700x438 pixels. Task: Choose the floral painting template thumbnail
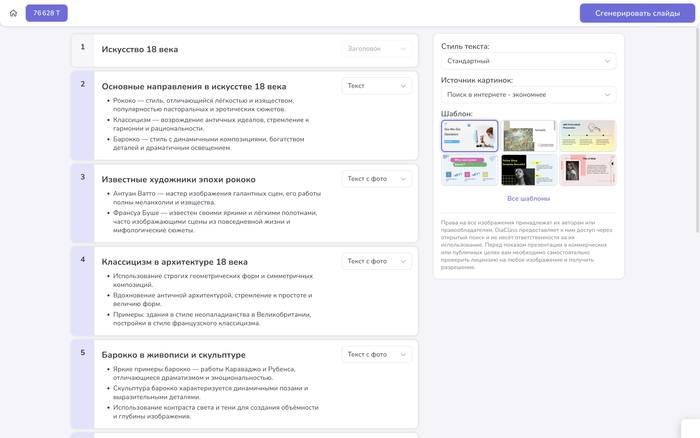pos(529,136)
